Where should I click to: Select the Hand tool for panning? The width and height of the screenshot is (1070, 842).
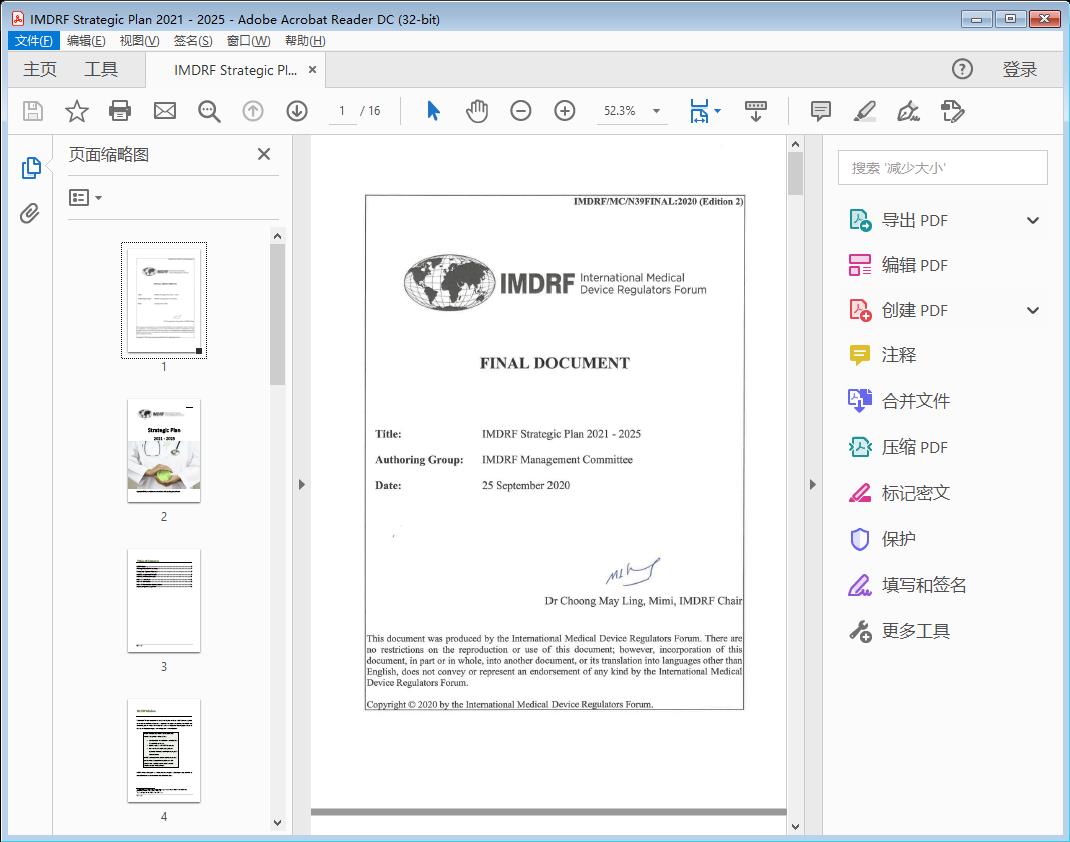(x=477, y=111)
